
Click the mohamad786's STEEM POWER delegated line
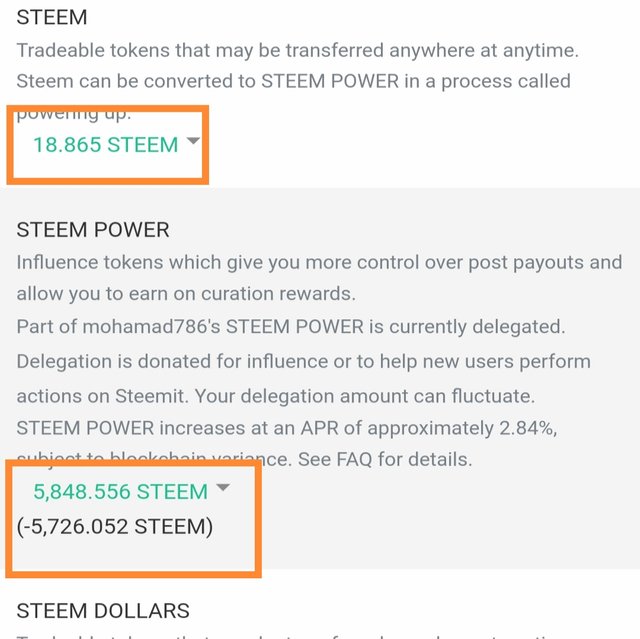[290, 327]
